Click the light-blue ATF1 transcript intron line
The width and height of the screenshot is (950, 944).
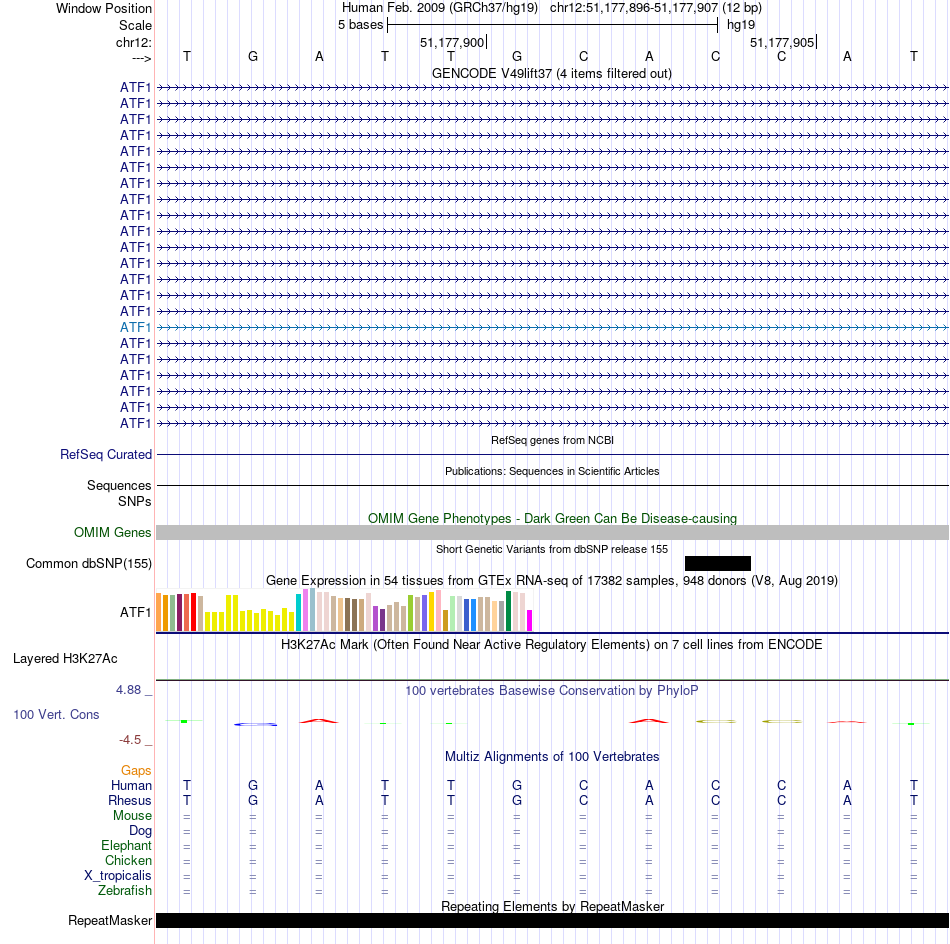553,327
